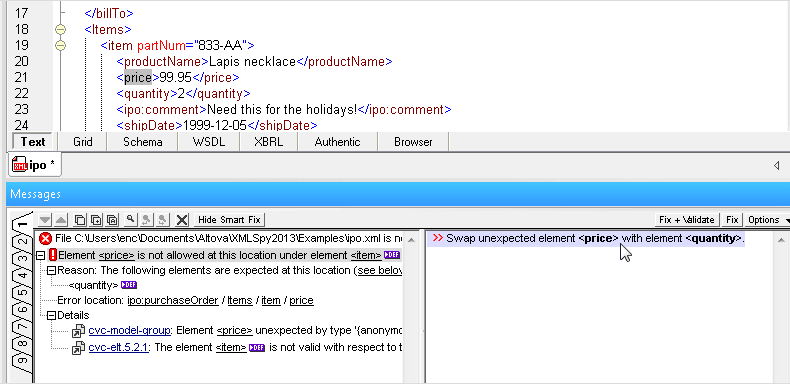The height and width of the screenshot is (384, 790).
Task: Click the Messages panel title bar
Action: click(x=398, y=194)
